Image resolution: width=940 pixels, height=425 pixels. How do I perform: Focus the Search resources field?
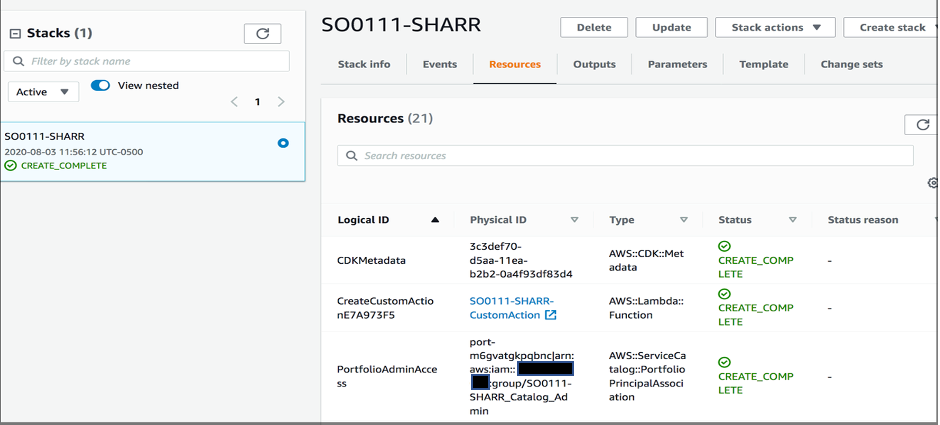pyautogui.click(x=625, y=155)
